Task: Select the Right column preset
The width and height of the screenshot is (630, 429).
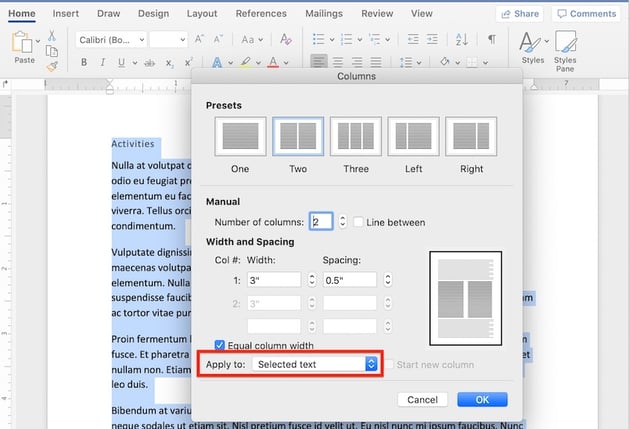Action: coord(471,136)
